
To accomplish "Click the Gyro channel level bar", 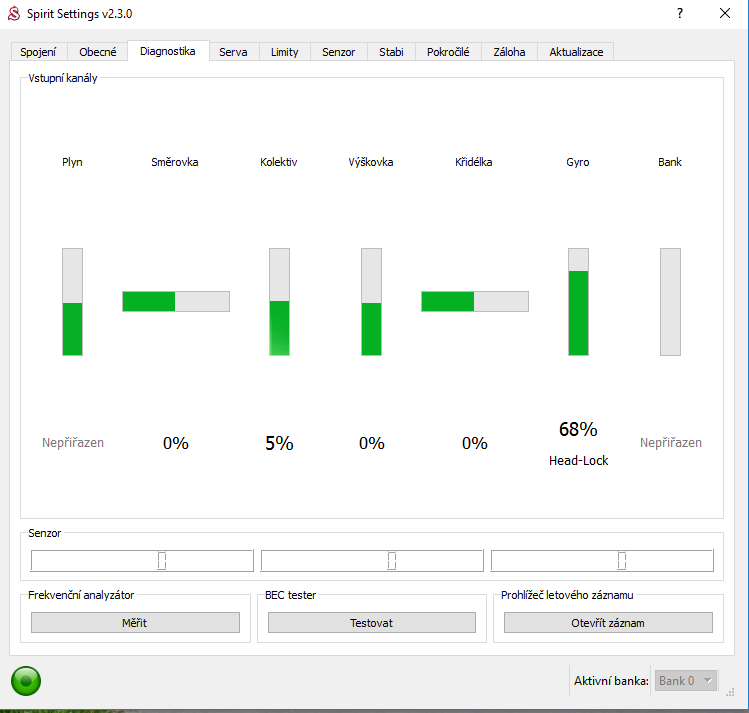I will tap(578, 302).
